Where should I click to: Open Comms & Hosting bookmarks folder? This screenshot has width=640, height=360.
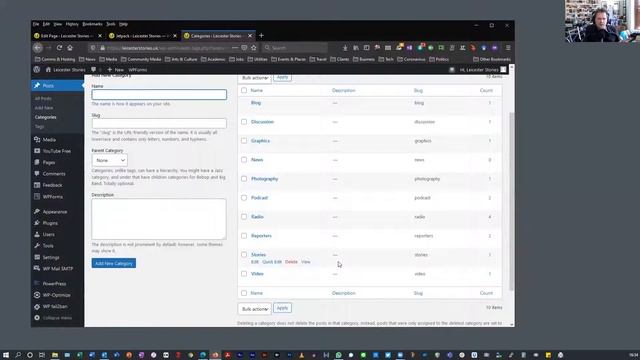[x=55, y=59]
